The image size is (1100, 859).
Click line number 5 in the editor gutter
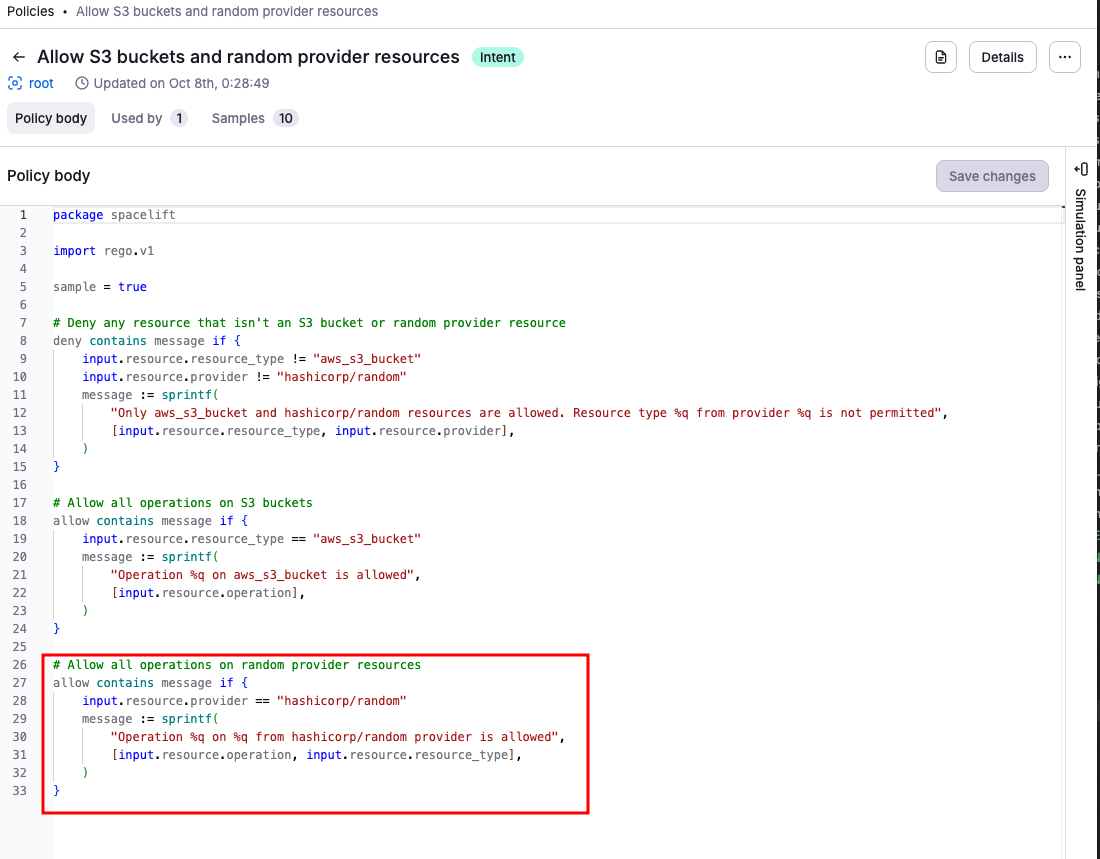(x=23, y=287)
